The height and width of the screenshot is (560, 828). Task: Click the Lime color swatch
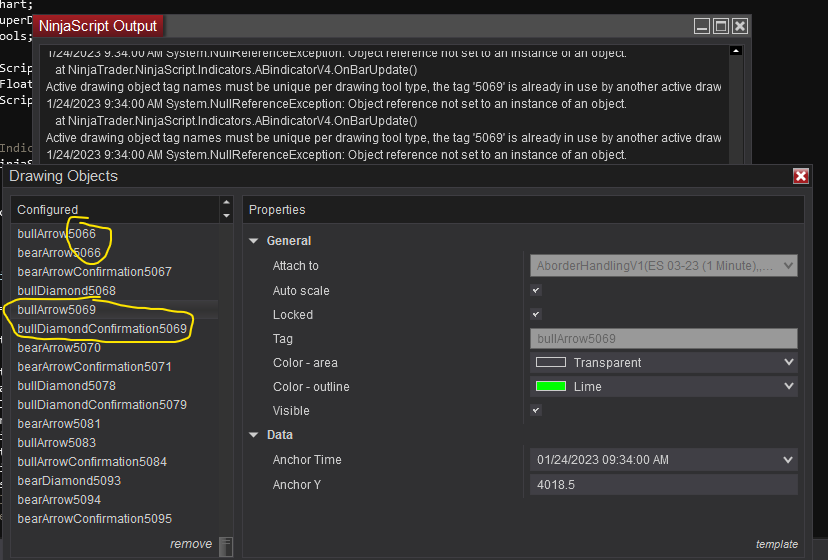551,387
